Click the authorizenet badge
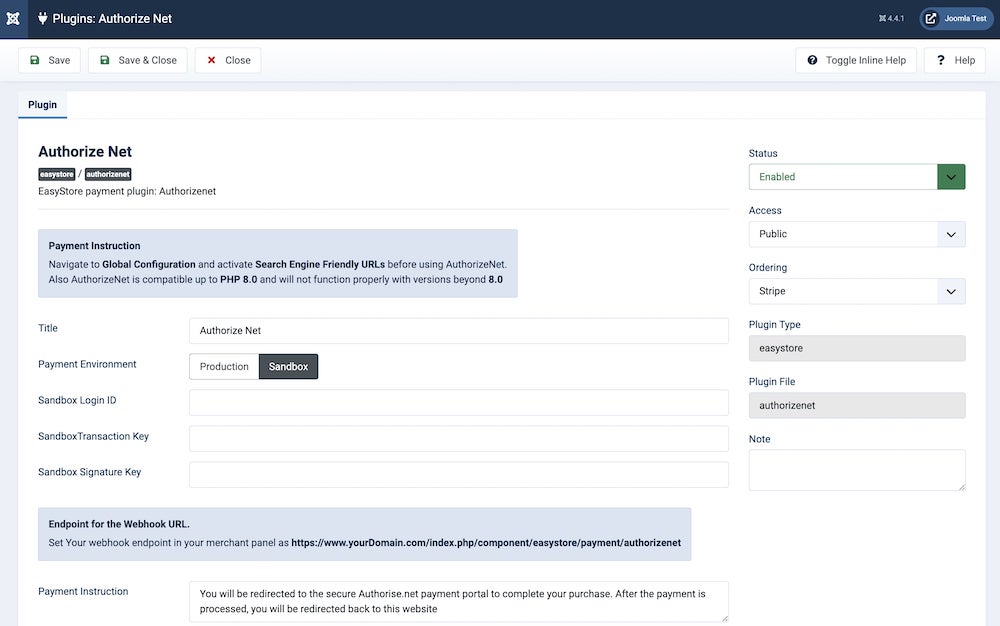Viewport: 1000px width, 626px height. pos(108,174)
